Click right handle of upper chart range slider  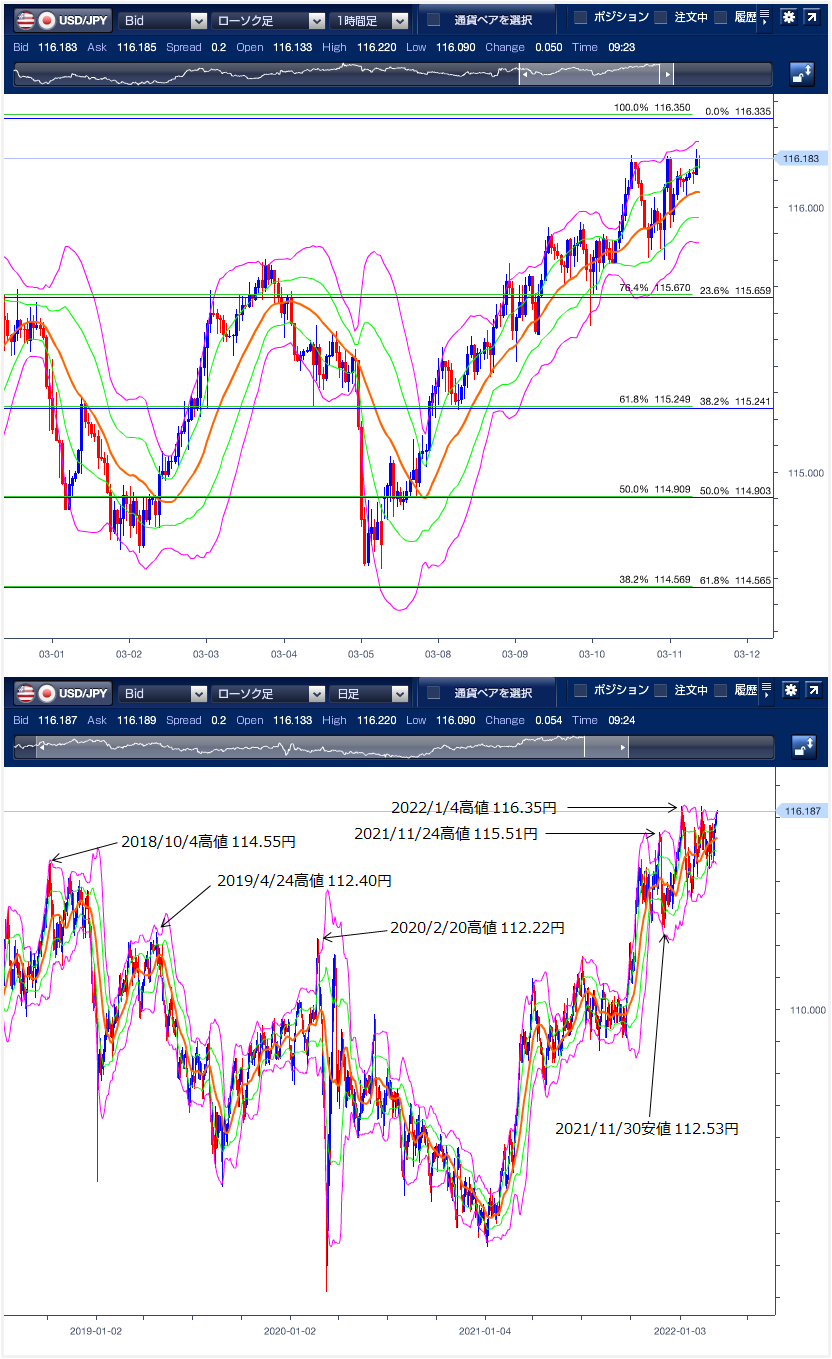(666, 75)
